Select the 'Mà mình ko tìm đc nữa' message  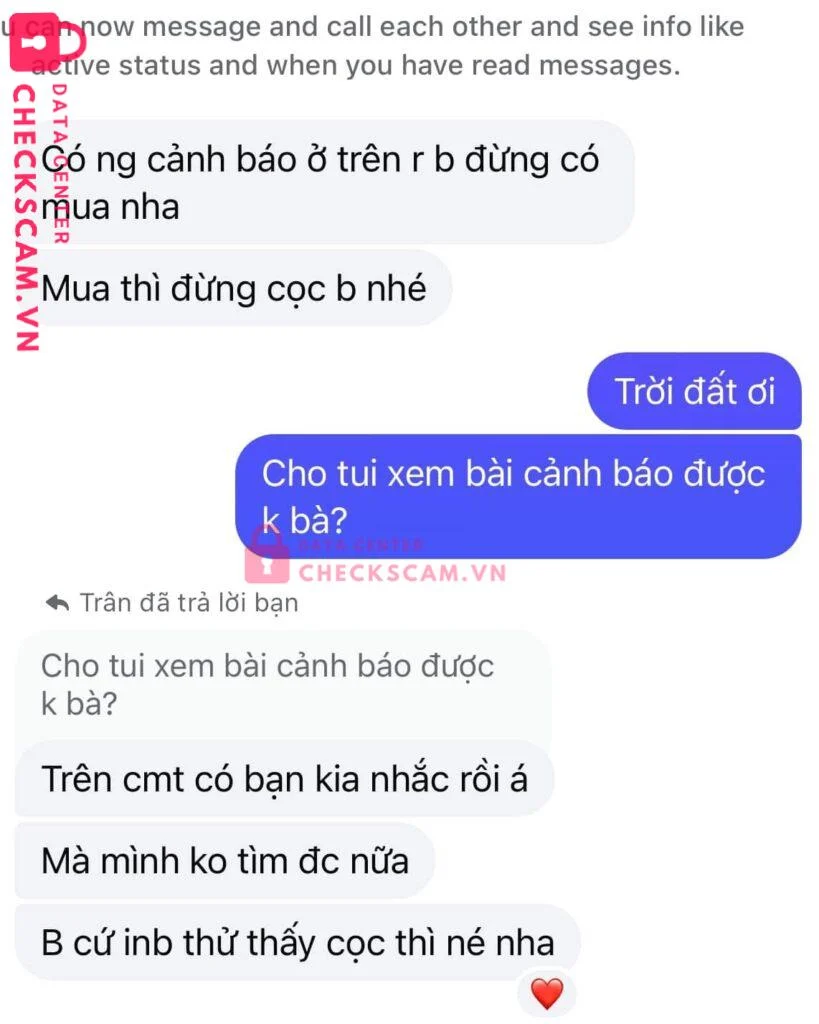(225, 860)
